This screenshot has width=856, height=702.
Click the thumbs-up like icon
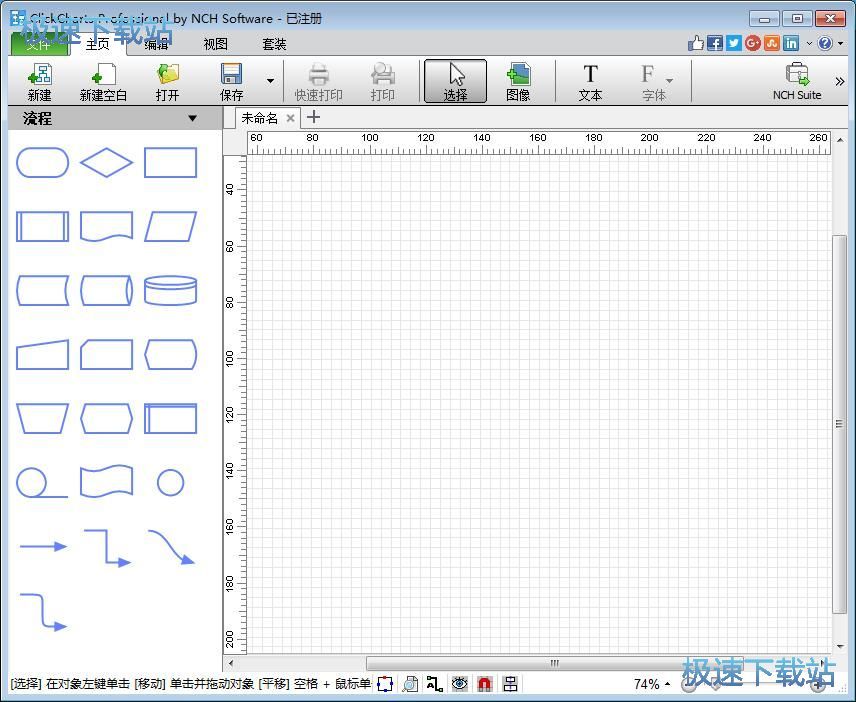[x=696, y=43]
